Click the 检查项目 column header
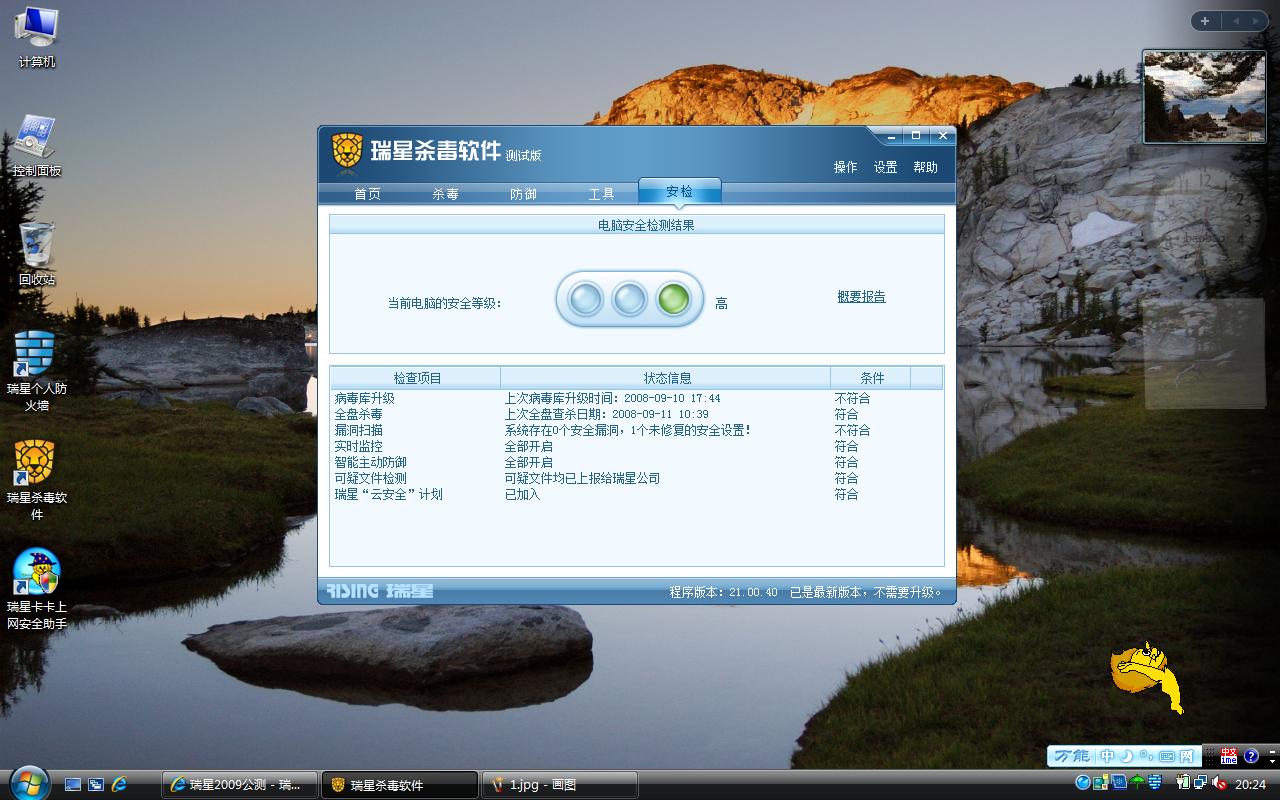The width and height of the screenshot is (1280, 800). click(x=416, y=378)
